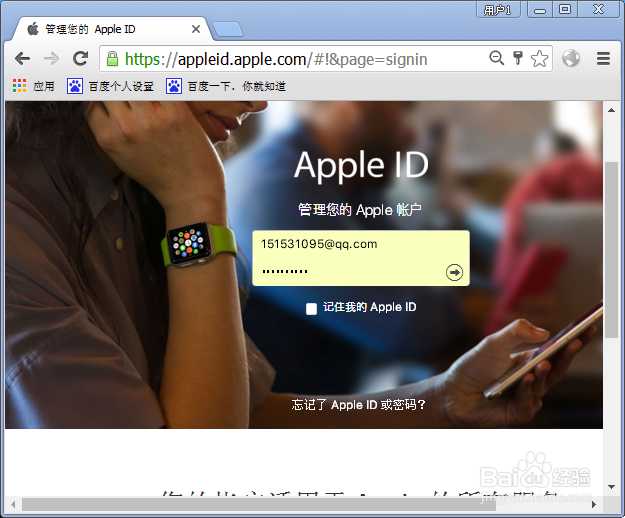Close the Apple ID tab

point(196,29)
